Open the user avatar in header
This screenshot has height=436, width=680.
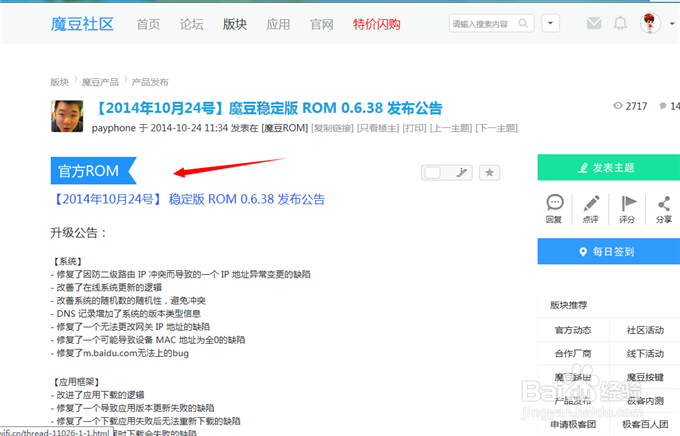(x=650, y=23)
